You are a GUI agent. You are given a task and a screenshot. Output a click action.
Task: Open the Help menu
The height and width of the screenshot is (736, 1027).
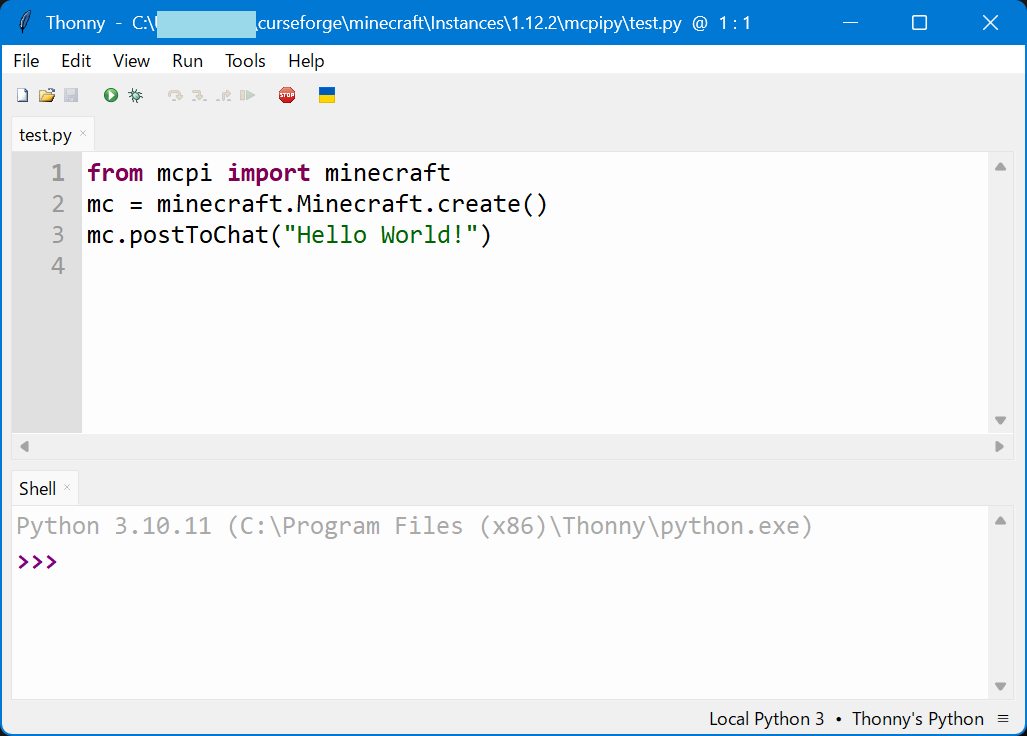(306, 61)
